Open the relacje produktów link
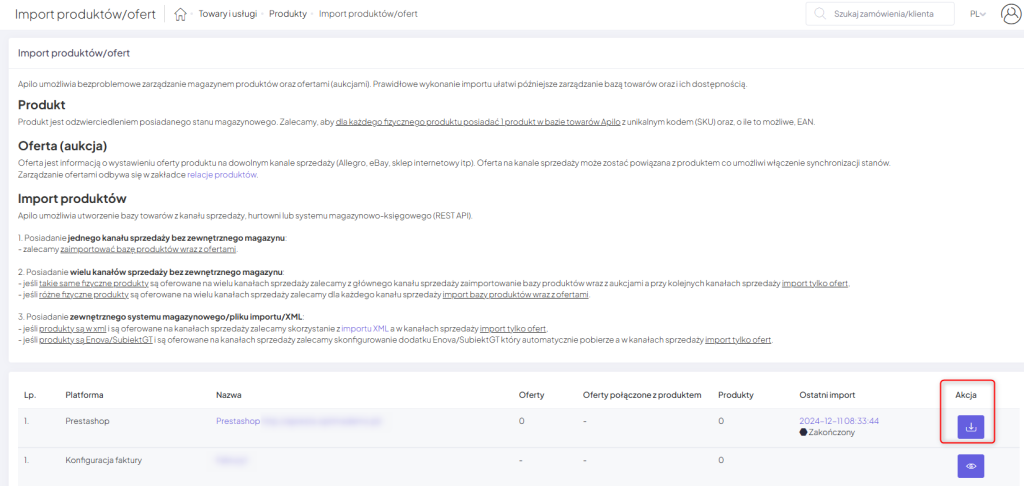The image size is (1024, 486). [x=222, y=175]
